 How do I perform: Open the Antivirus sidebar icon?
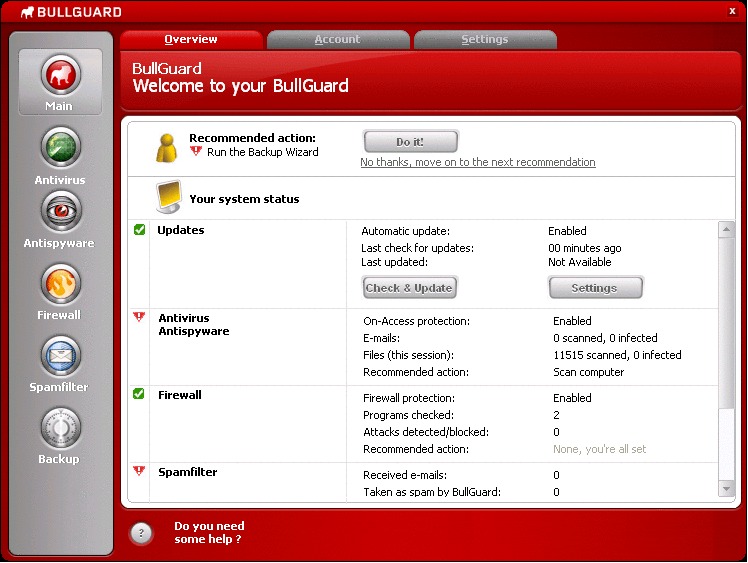coord(61,147)
